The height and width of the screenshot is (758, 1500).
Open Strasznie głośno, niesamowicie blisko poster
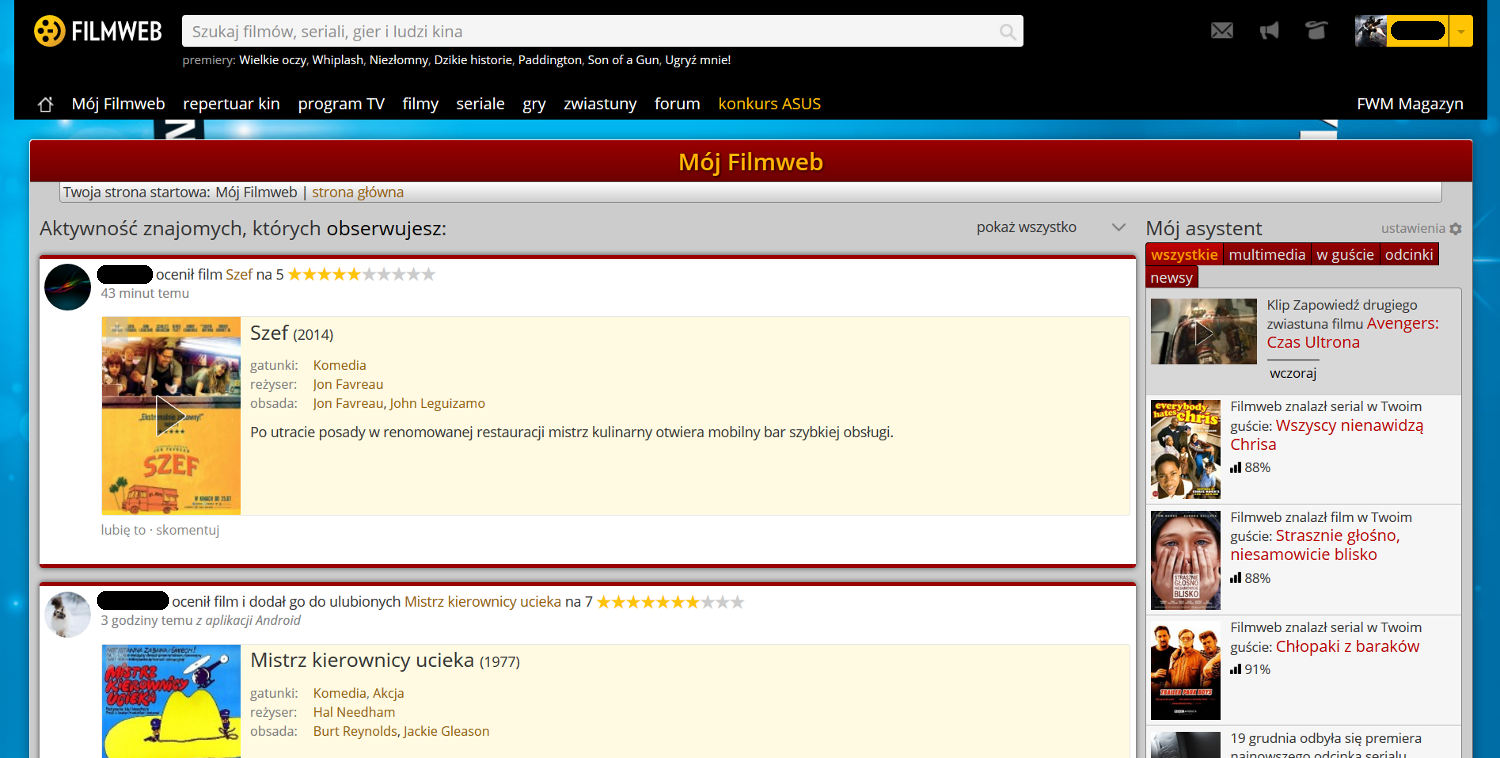1186,560
